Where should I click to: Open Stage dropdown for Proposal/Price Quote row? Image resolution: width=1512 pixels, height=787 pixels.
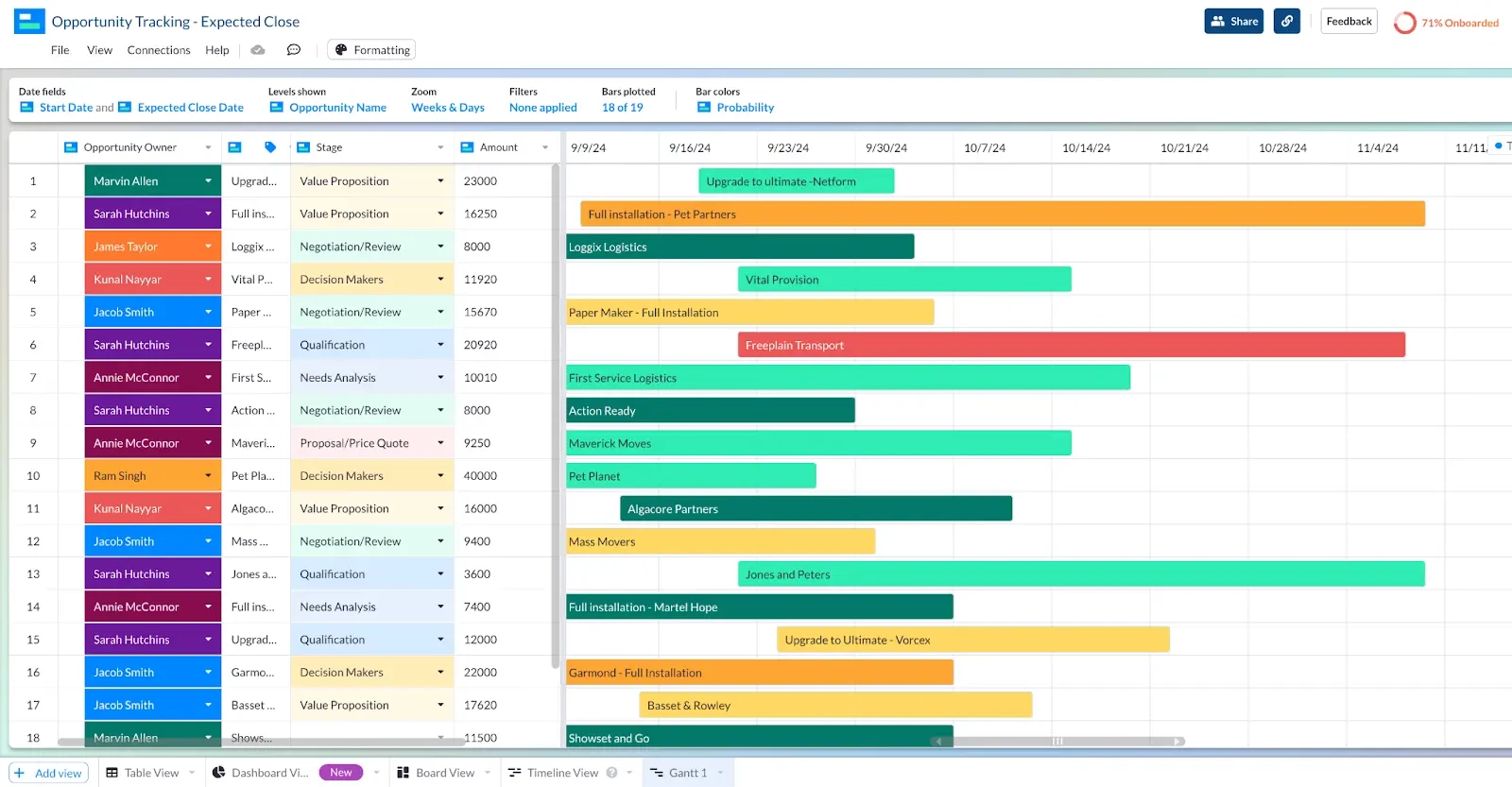tap(440, 443)
